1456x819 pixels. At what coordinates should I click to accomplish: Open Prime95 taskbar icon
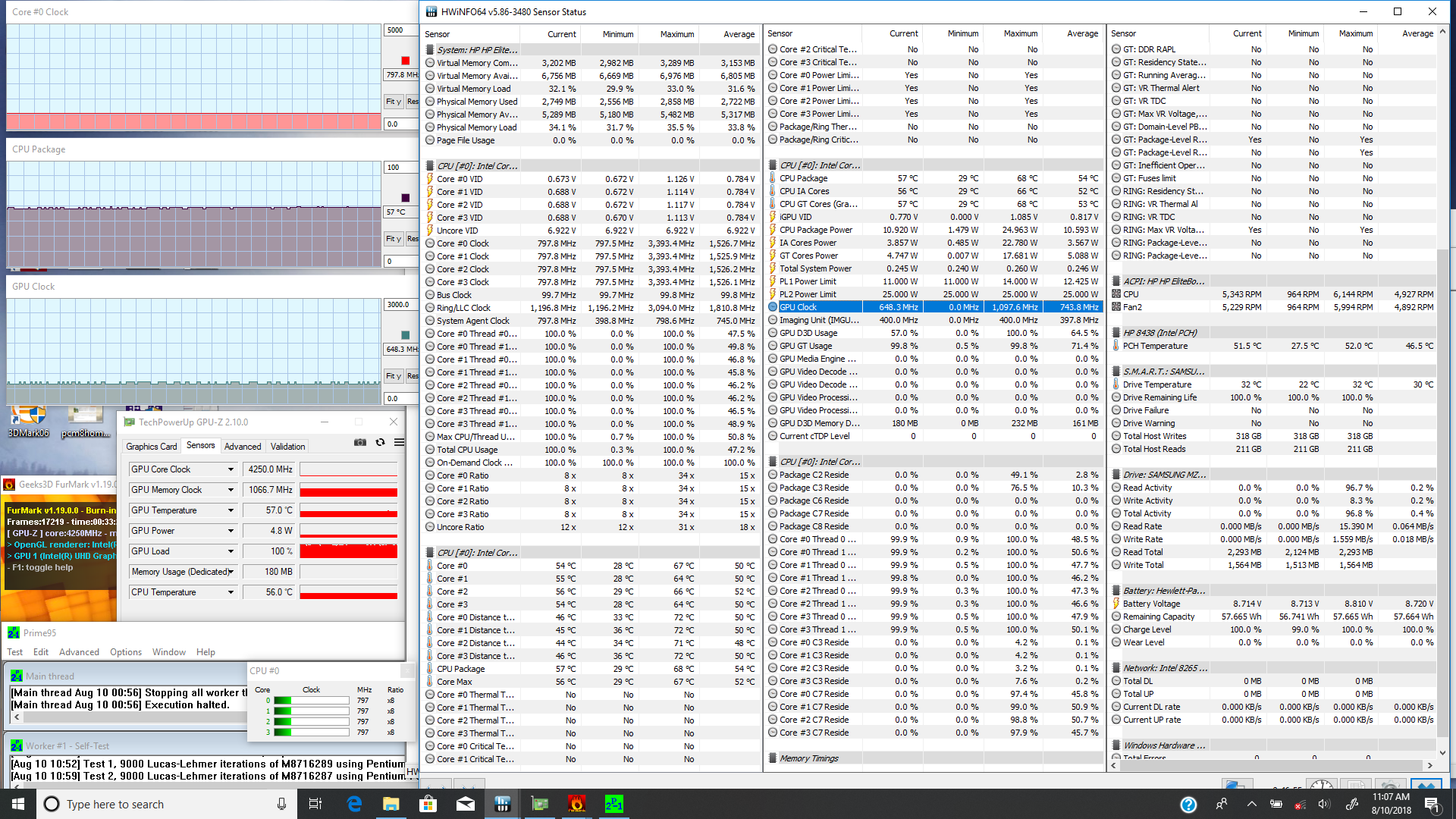(x=613, y=804)
